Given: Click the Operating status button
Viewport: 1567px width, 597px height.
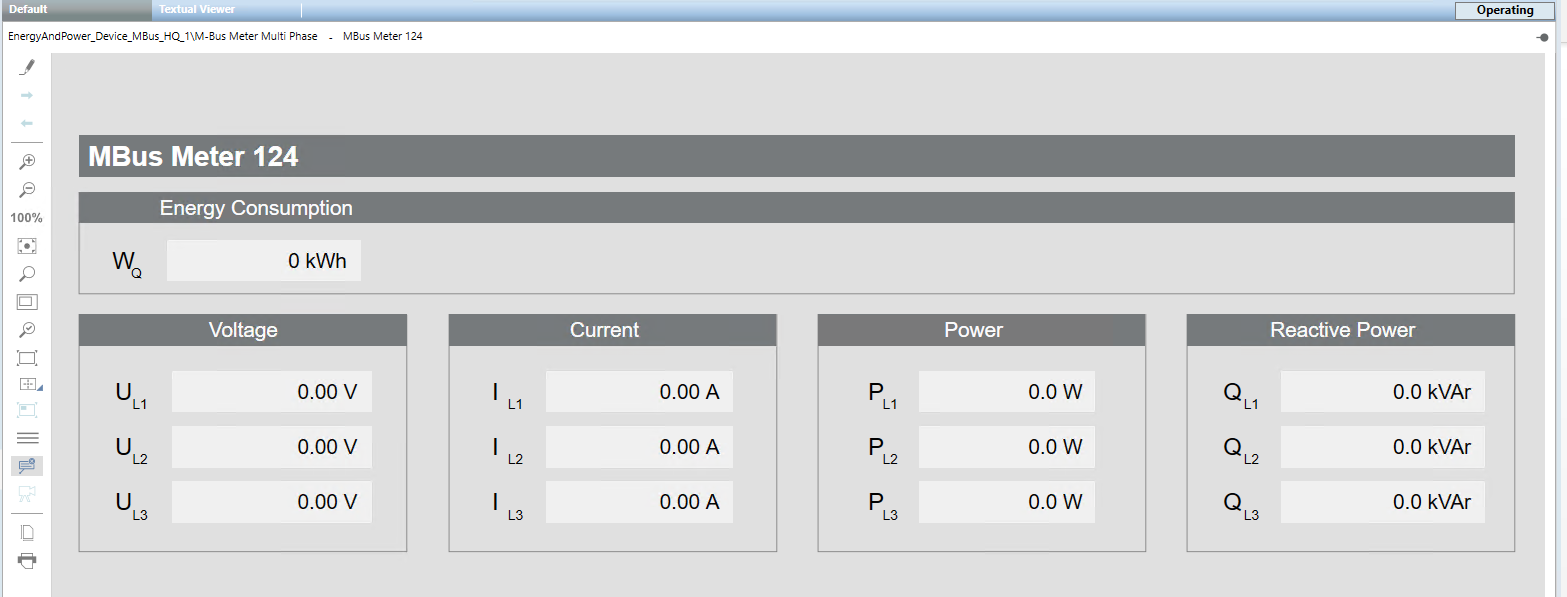Looking at the screenshot, I should (1504, 10).
